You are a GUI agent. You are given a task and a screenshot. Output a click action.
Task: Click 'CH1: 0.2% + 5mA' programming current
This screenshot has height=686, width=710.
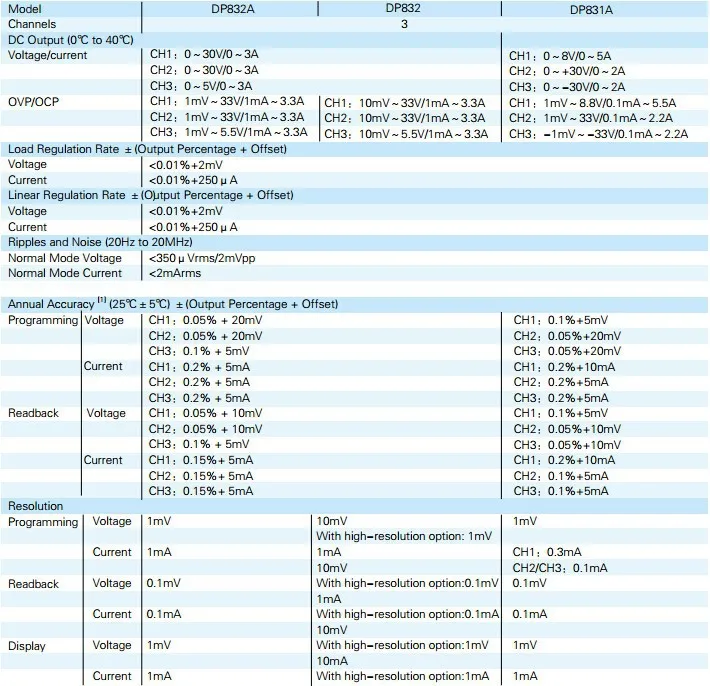point(199,367)
